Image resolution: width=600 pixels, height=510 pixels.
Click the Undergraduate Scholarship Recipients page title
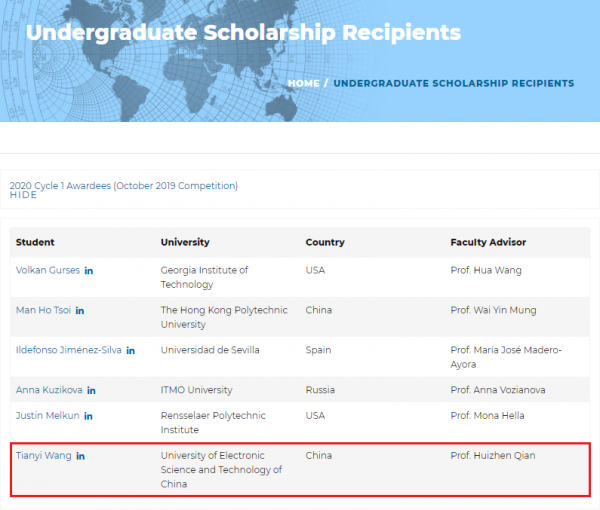coord(243,32)
